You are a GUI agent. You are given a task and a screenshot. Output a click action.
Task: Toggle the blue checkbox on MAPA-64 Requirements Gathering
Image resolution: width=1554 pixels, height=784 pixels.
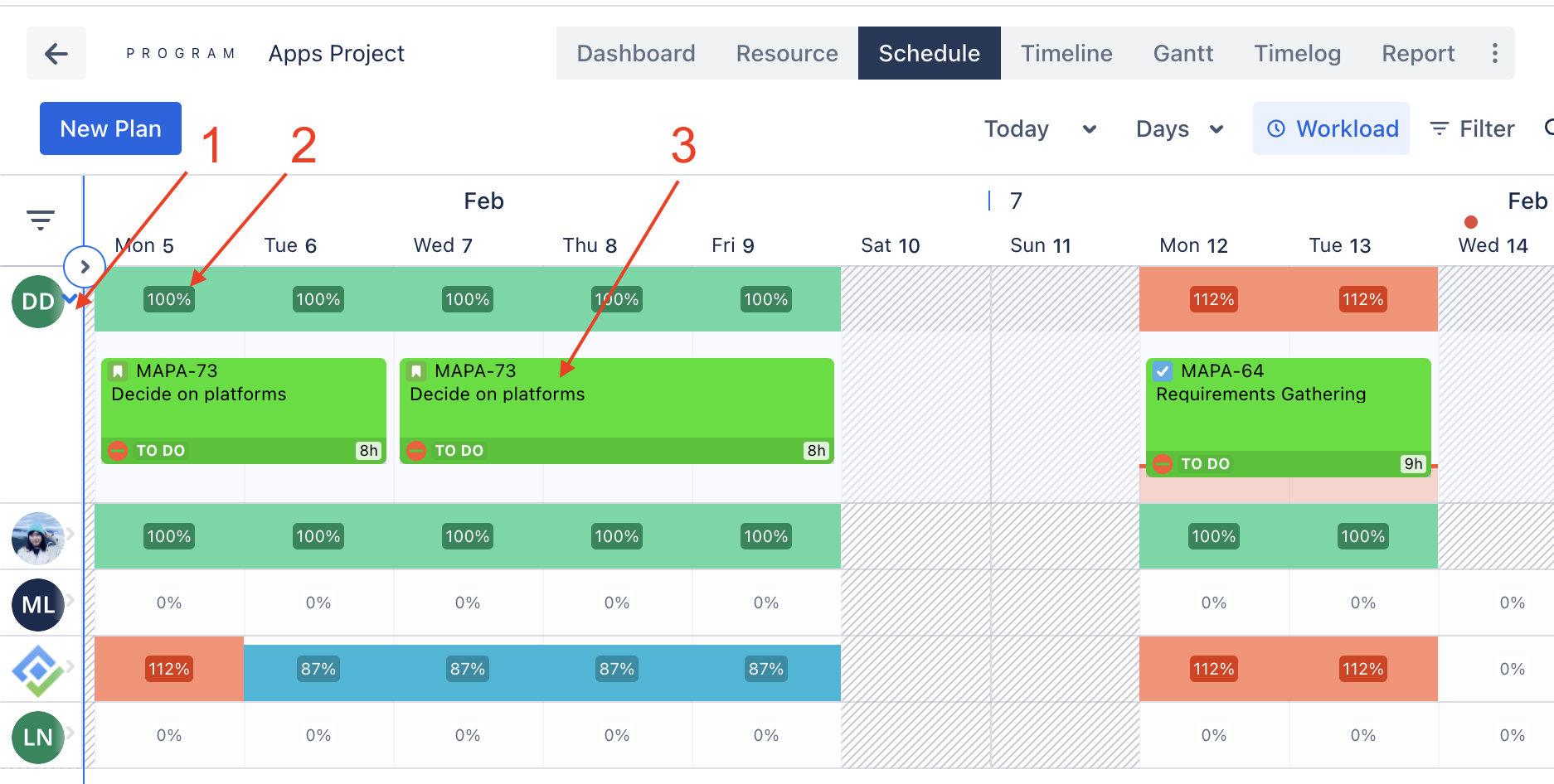[1162, 370]
